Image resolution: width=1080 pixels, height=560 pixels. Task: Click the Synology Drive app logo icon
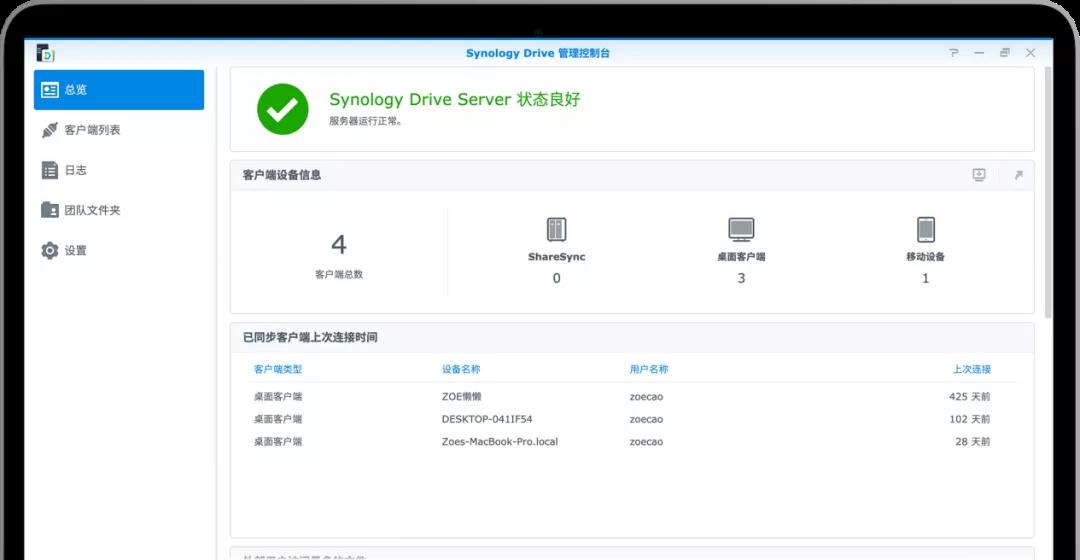click(x=45, y=53)
